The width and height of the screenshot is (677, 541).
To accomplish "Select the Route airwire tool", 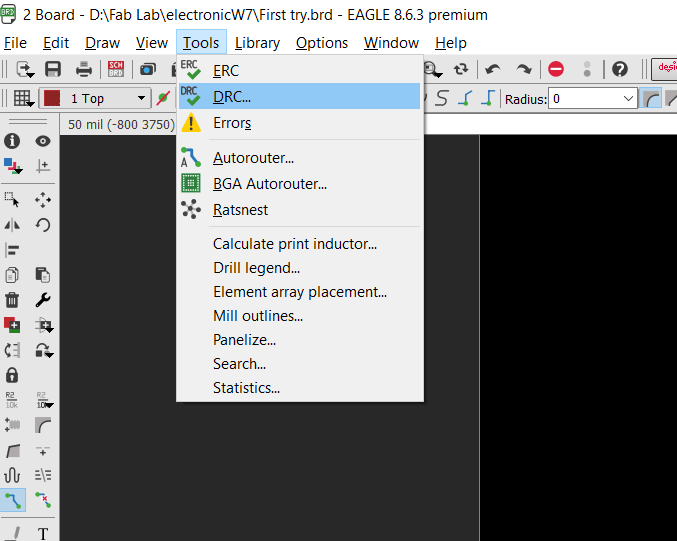I will coord(13,500).
